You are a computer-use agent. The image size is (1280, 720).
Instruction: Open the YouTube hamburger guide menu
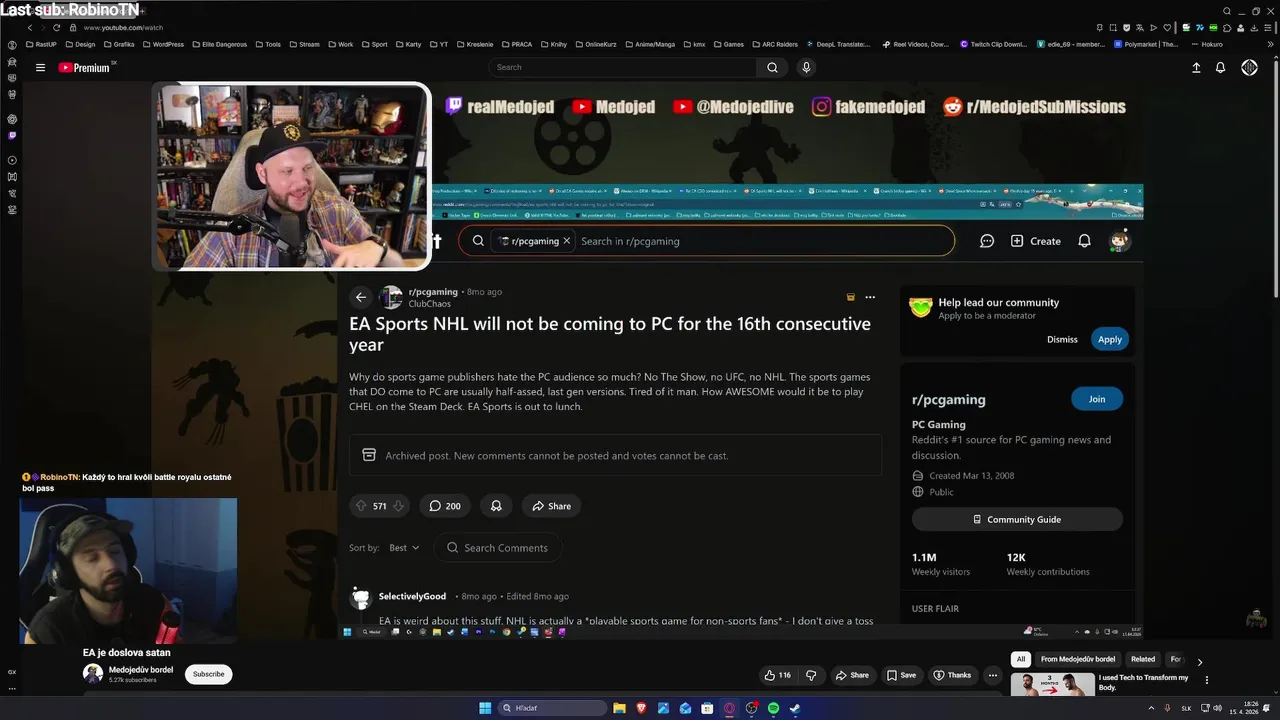40,68
